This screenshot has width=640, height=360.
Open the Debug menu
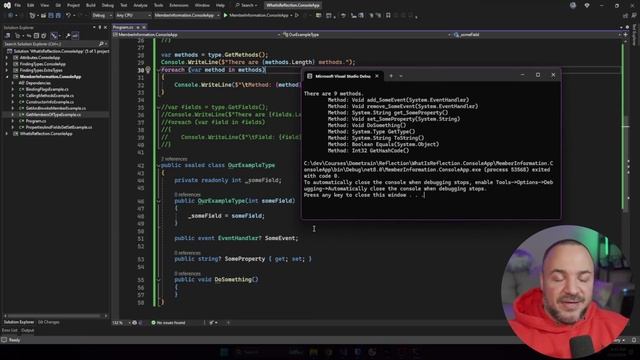108,5
